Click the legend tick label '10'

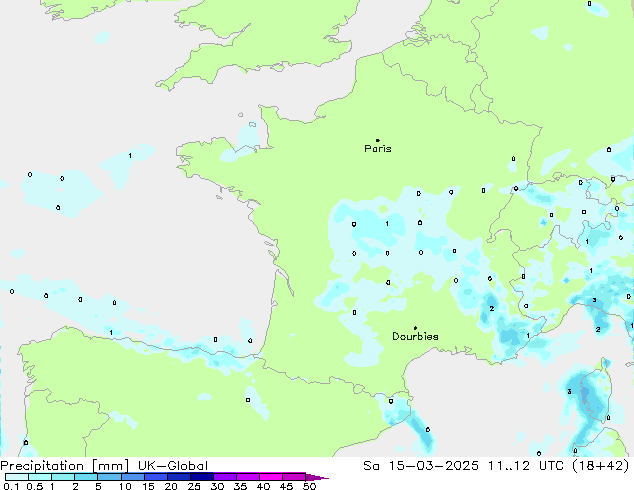tap(125, 486)
